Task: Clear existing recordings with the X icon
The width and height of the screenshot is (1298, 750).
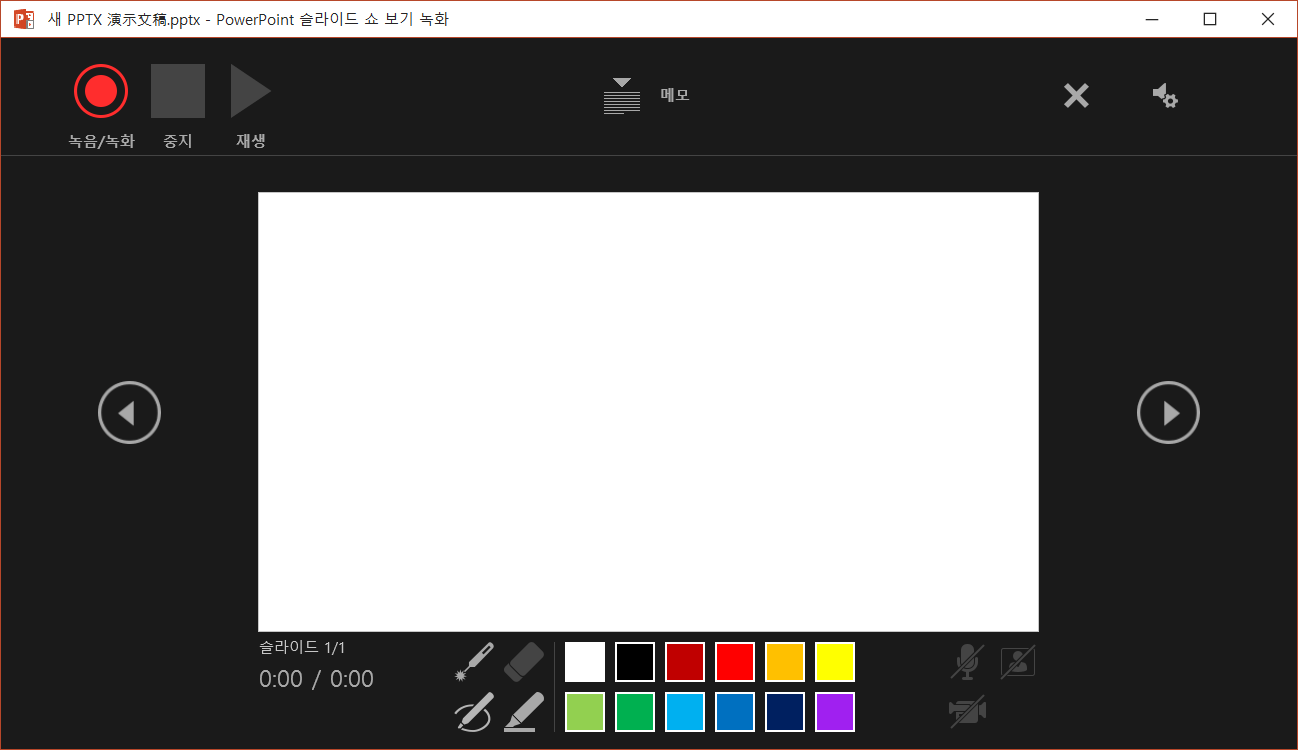Action: pyautogui.click(x=1076, y=95)
